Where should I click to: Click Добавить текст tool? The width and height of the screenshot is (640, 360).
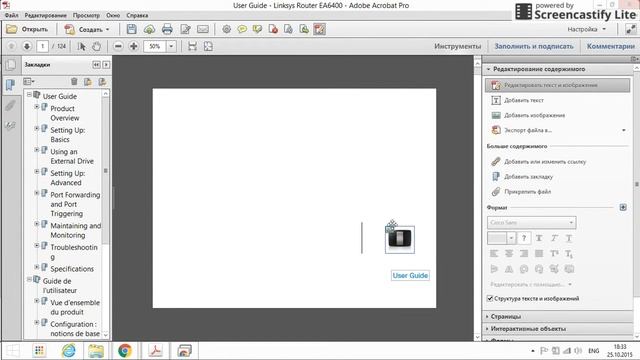tap(517, 100)
